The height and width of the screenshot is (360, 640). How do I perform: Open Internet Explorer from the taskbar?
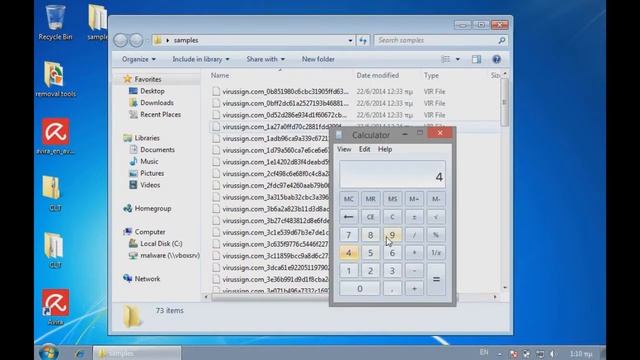click(x=80, y=353)
